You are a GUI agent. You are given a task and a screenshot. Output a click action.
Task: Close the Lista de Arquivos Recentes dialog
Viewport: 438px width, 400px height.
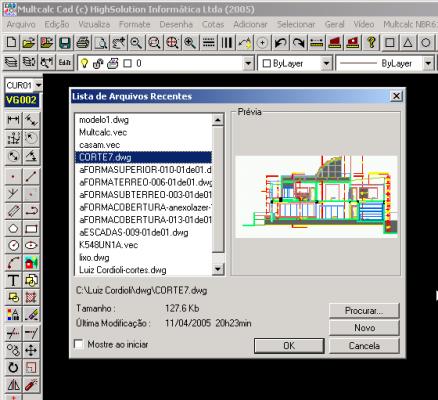click(396, 96)
